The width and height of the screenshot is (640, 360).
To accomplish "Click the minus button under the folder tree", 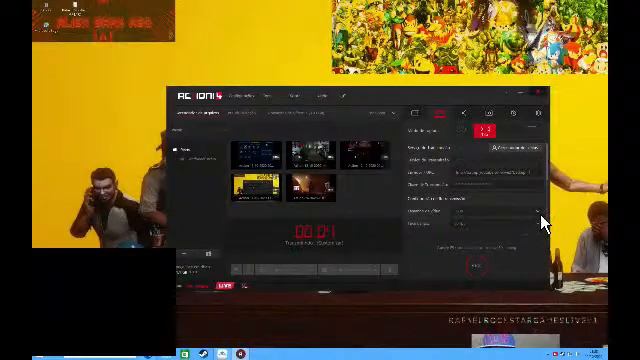I will [184, 254].
